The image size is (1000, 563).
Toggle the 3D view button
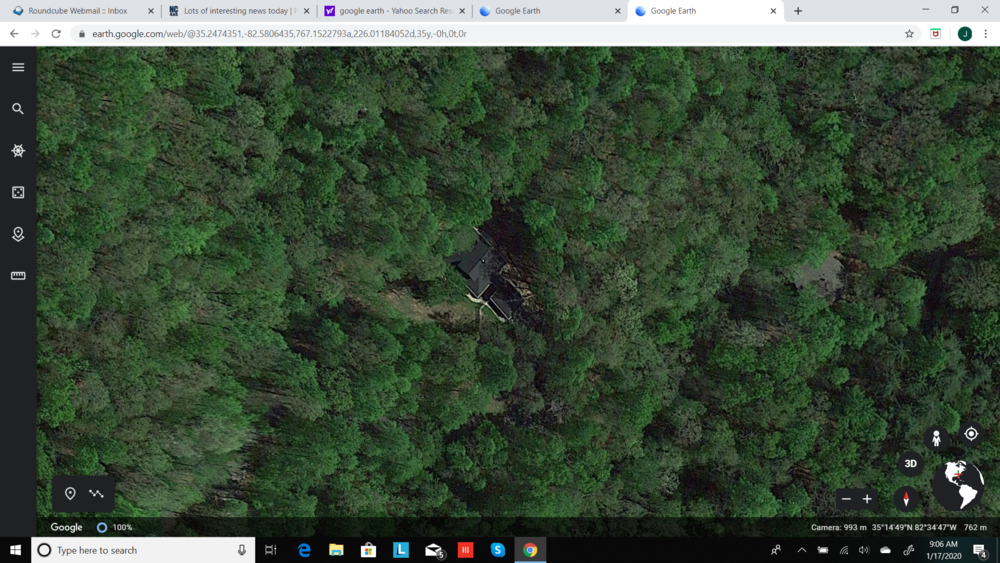click(x=910, y=463)
